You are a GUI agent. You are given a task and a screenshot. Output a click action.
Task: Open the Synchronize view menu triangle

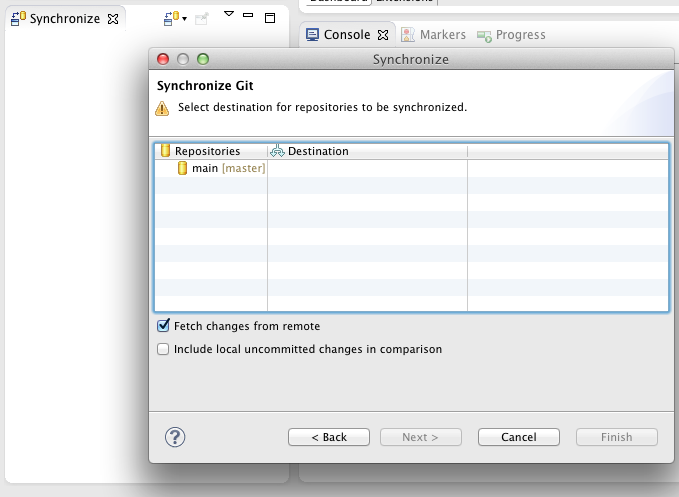pos(229,14)
